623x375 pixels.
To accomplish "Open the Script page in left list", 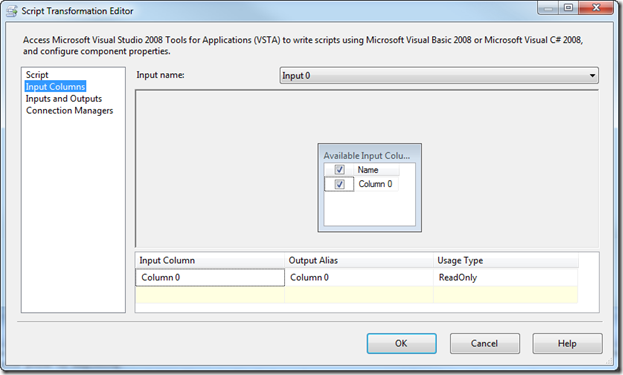I will tap(37, 75).
